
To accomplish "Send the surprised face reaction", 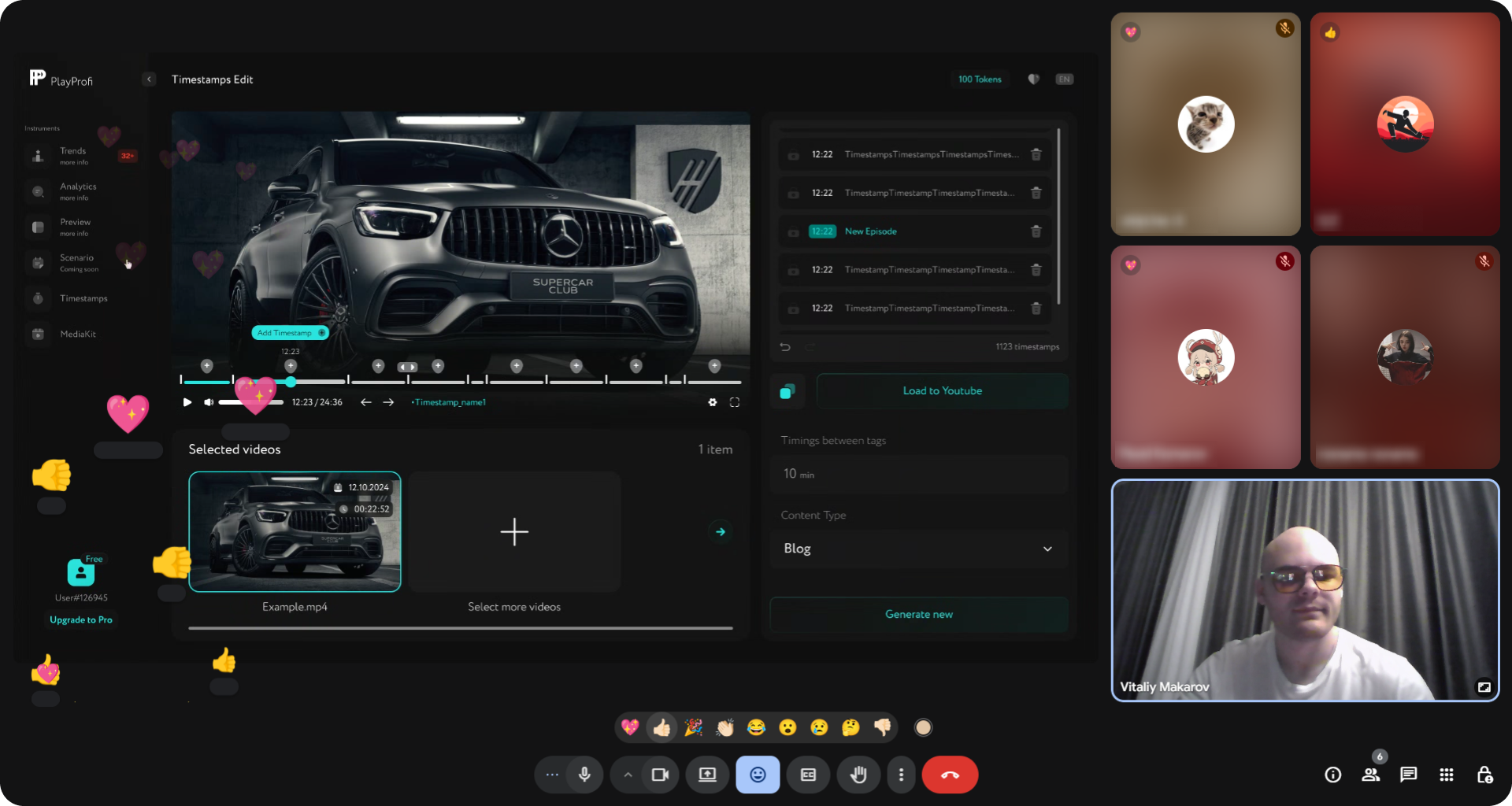I will point(787,727).
